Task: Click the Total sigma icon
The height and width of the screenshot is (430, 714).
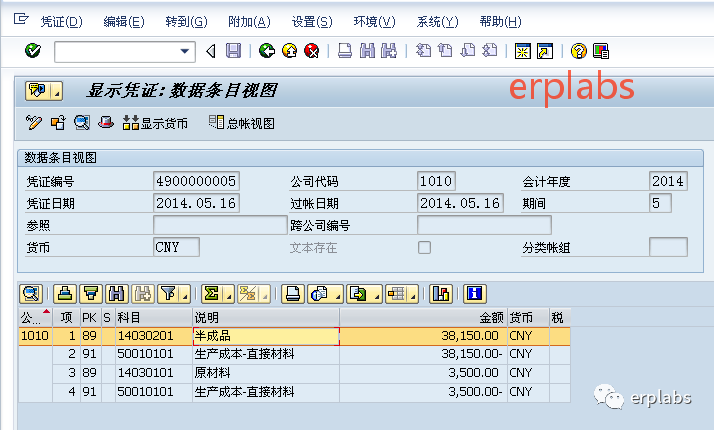Action: tap(212, 294)
